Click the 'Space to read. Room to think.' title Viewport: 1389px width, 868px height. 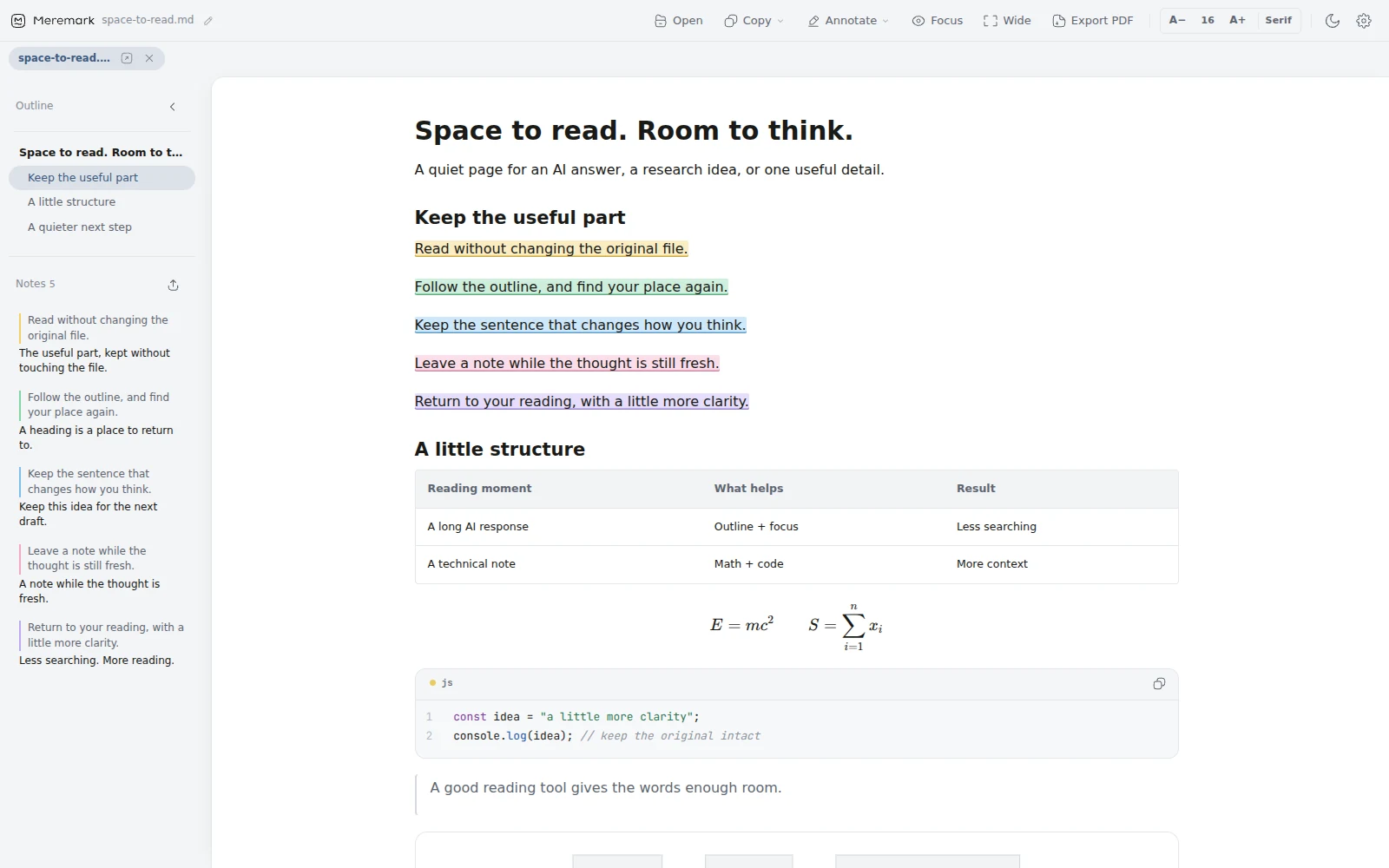pyautogui.click(x=634, y=131)
